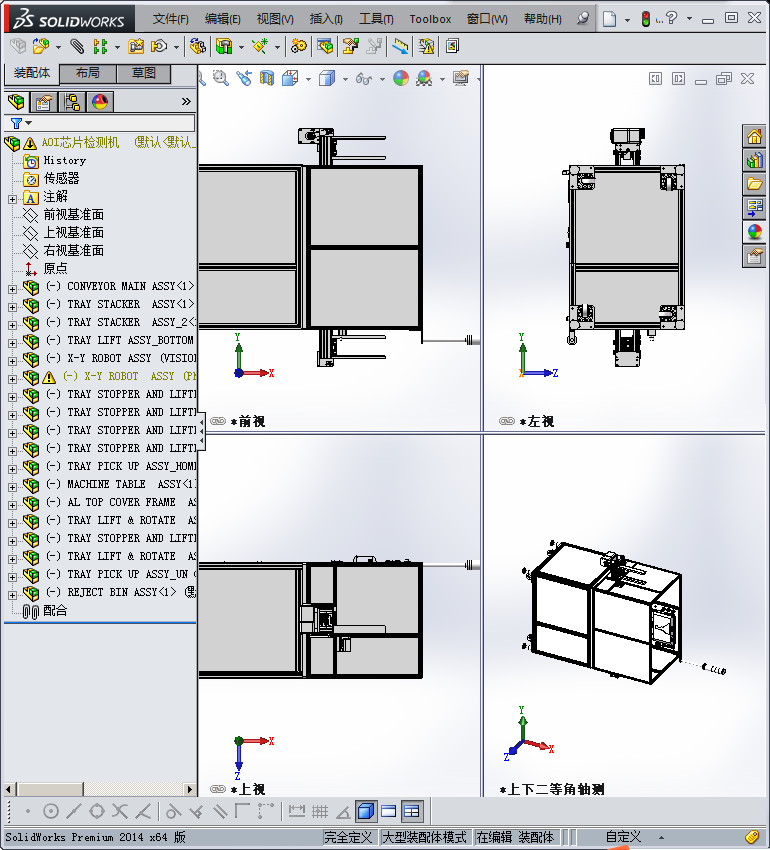770x850 pixels.
Task: Toggle the midpoint line quick snap
Action: 74,812
